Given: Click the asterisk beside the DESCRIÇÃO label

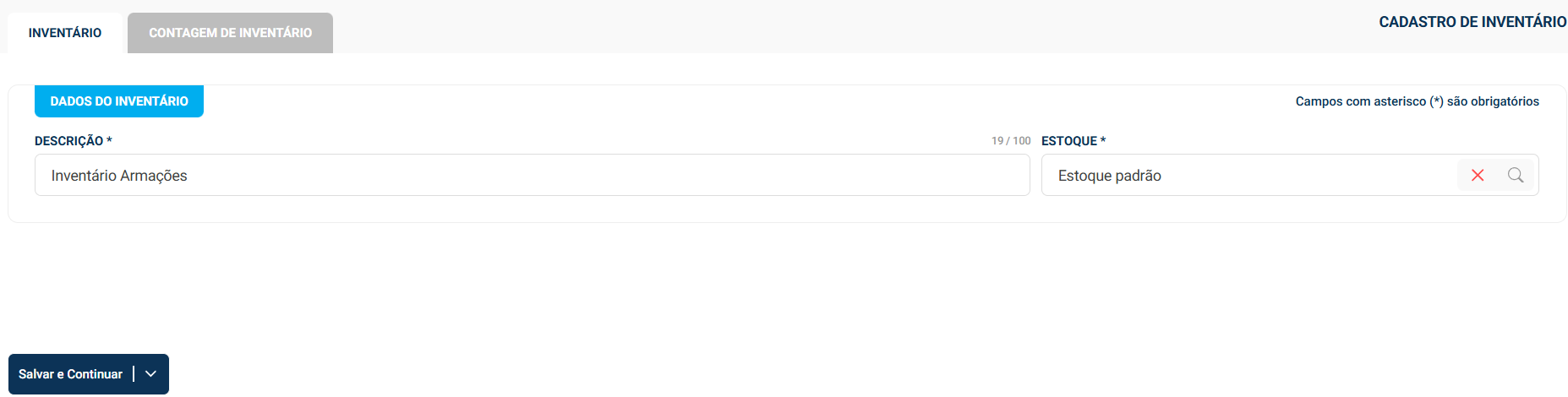Looking at the screenshot, I should click(x=109, y=140).
